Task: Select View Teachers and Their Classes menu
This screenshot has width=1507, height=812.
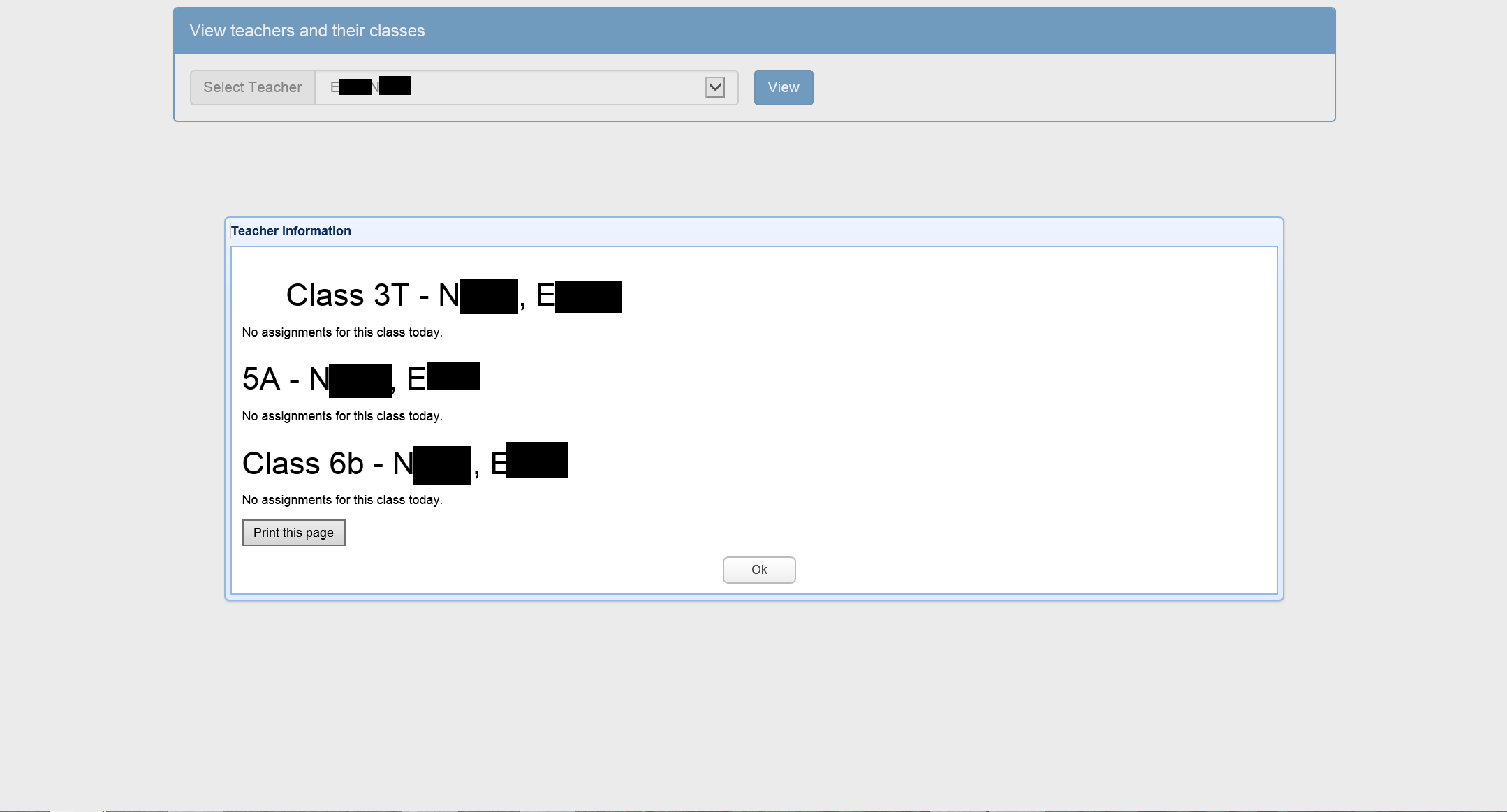Action: click(307, 30)
